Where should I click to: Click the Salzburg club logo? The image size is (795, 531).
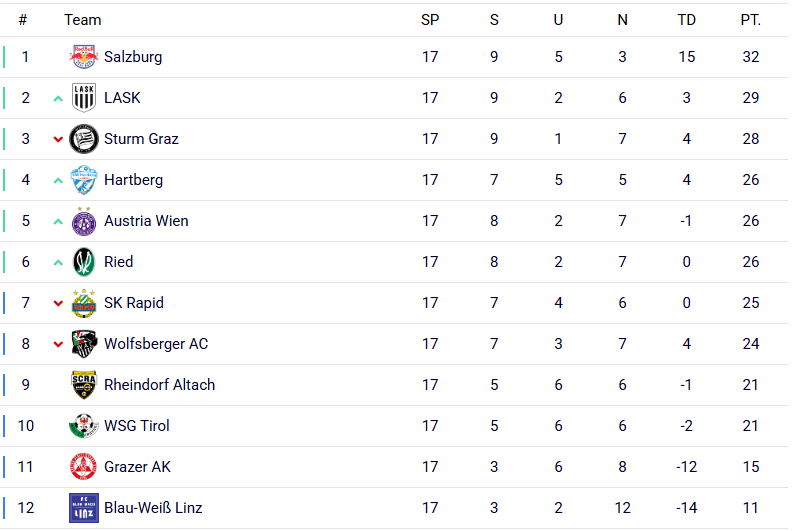pyautogui.click(x=84, y=57)
